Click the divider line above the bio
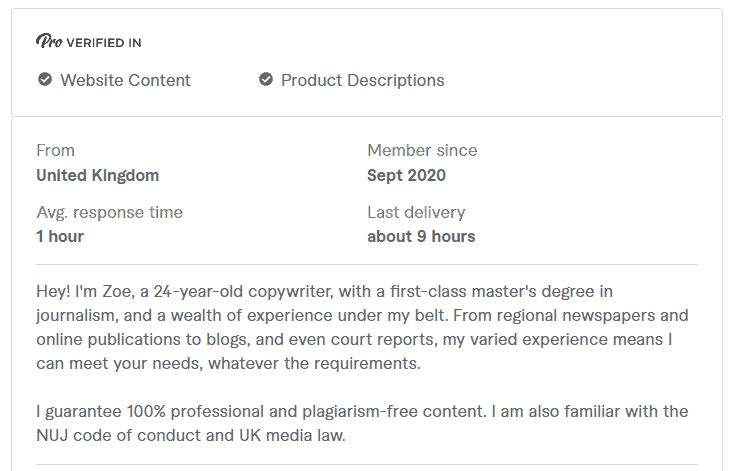The width and height of the screenshot is (743, 471). [x=367, y=264]
